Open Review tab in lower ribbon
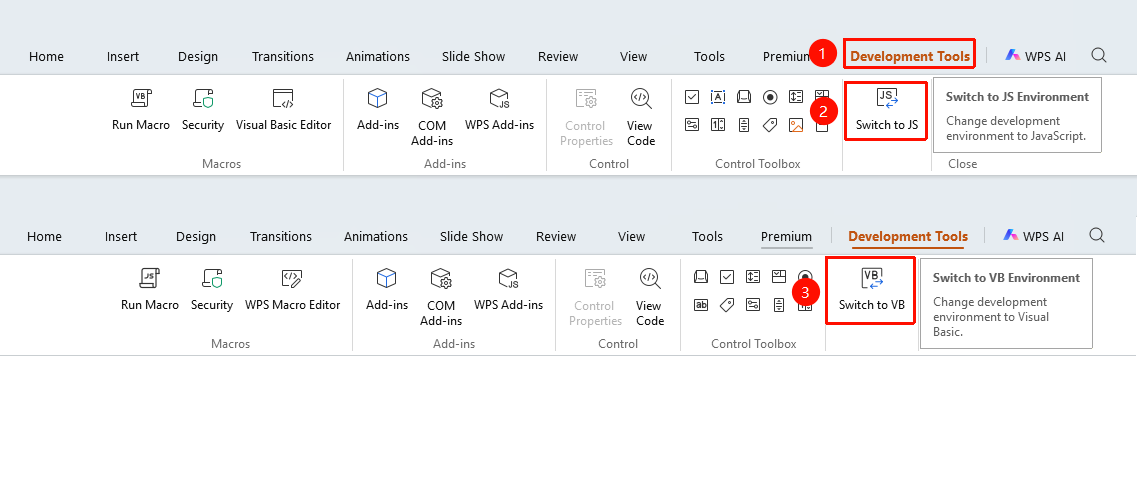Screen dimensions: 1137x483 pyautogui.click(x=556, y=236)
